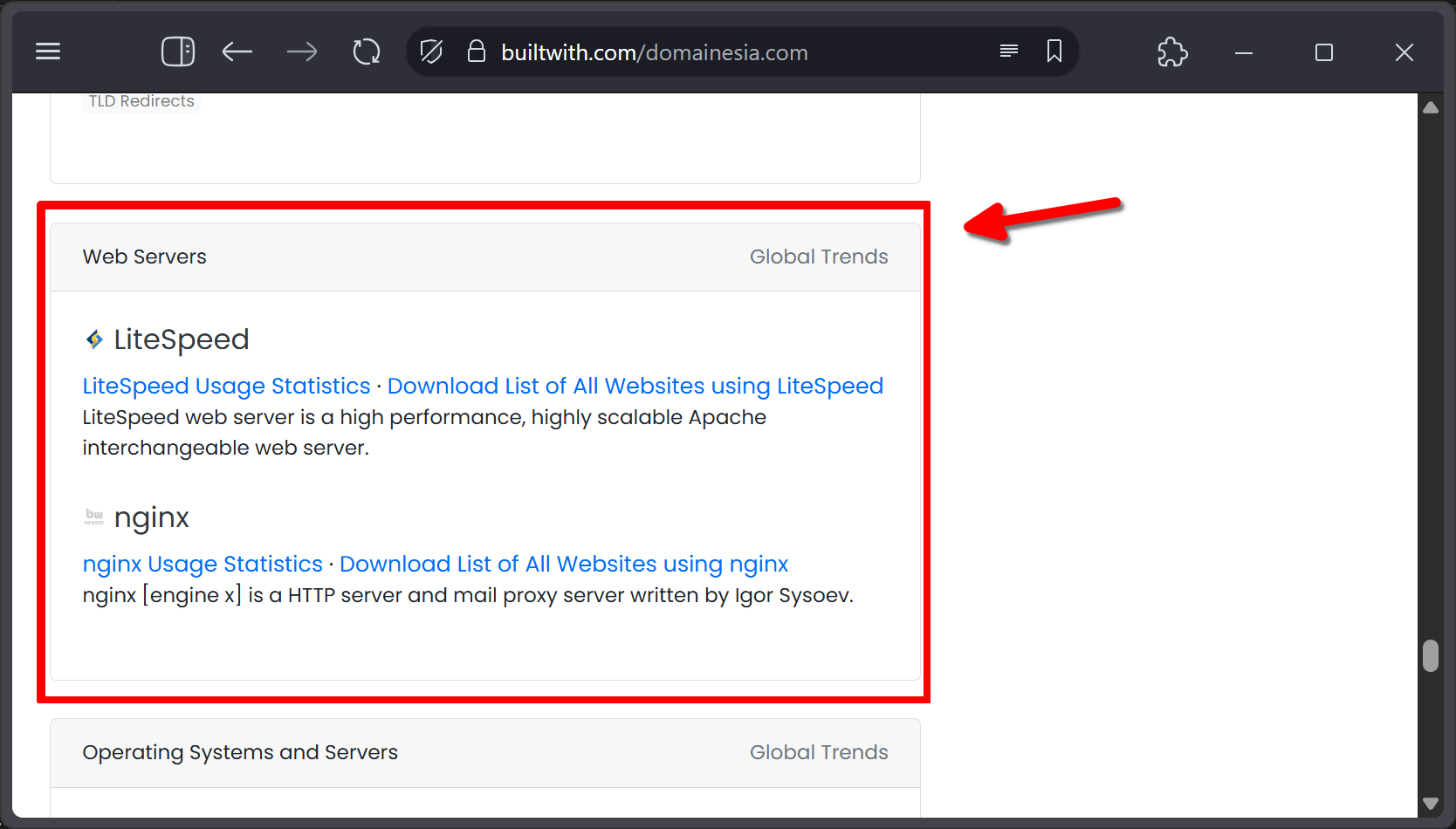Open Global Trends for Web Servers
Screen dimensions: 1456x829
[x=819, y=257]
